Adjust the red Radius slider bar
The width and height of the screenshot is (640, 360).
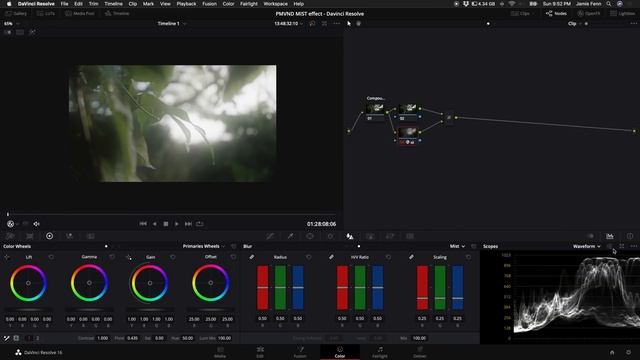(262, 288)
